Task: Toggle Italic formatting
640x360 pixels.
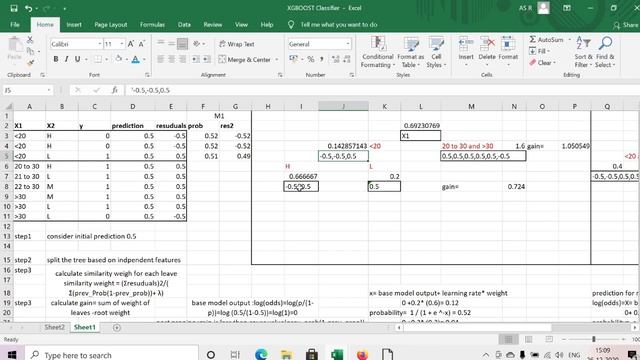Action: pyautogui.click(x=67, y=59)
